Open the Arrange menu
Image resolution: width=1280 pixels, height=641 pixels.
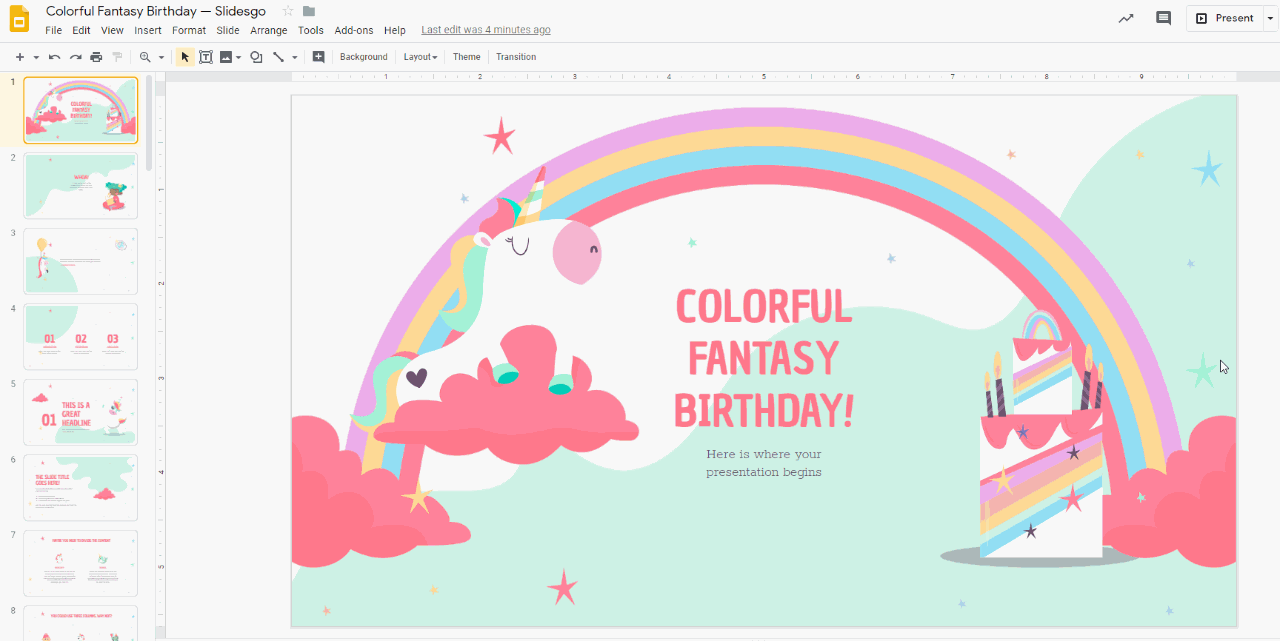coord(269,30)
